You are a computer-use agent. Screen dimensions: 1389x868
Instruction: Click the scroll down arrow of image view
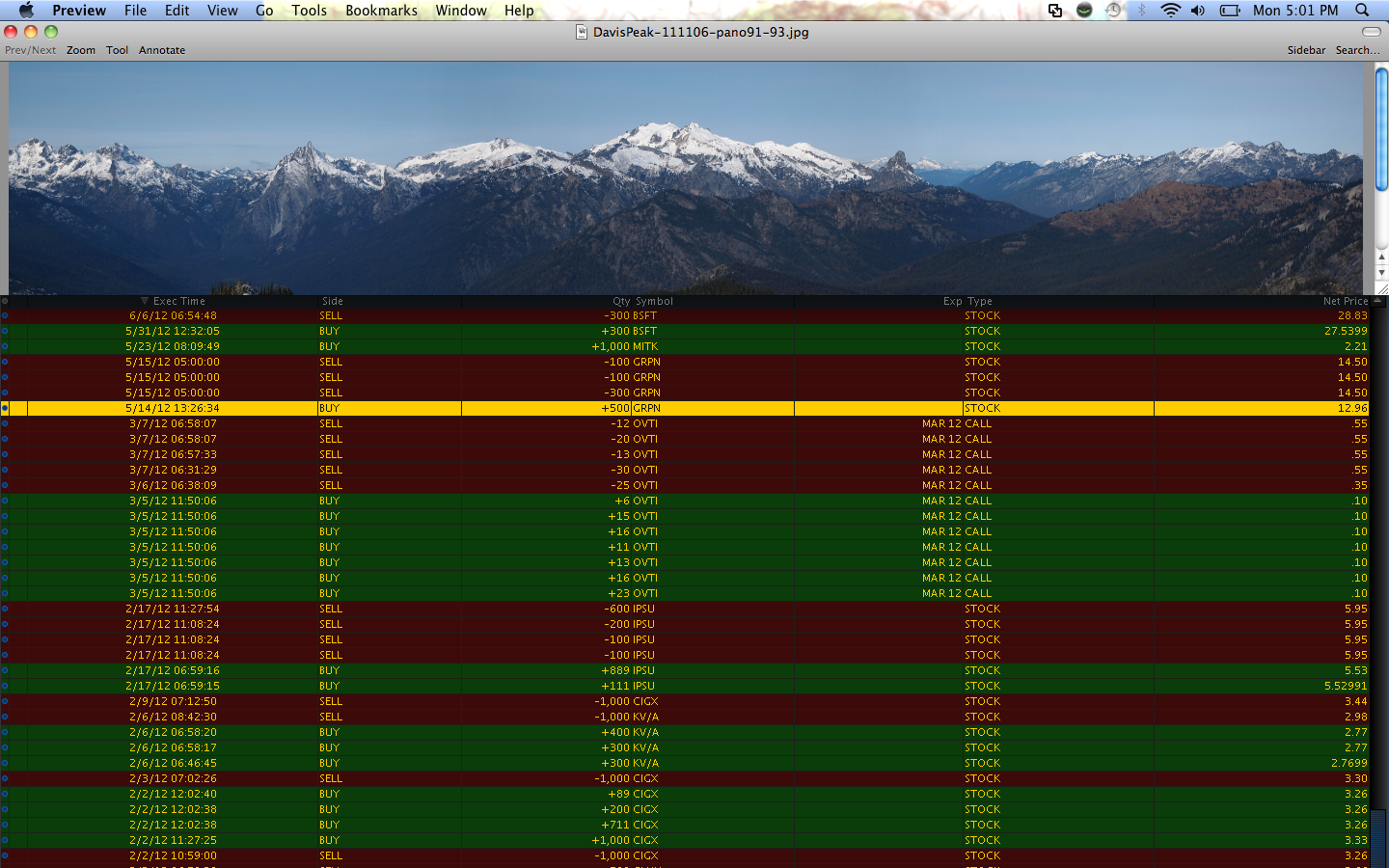coord(1381,273)
